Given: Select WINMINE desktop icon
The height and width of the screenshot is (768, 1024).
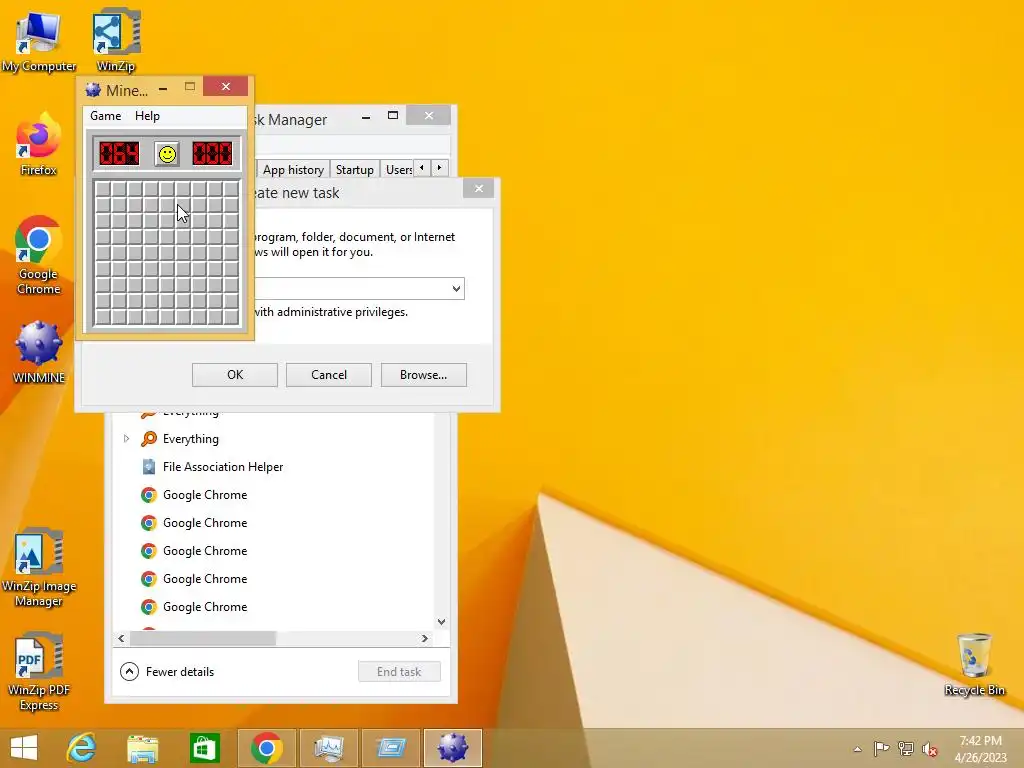Looking at the screenshot, I should pos(39,353).
